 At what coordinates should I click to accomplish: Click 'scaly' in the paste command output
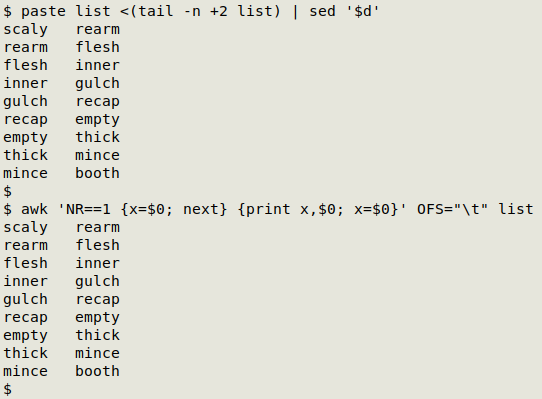tap(26, 30)
